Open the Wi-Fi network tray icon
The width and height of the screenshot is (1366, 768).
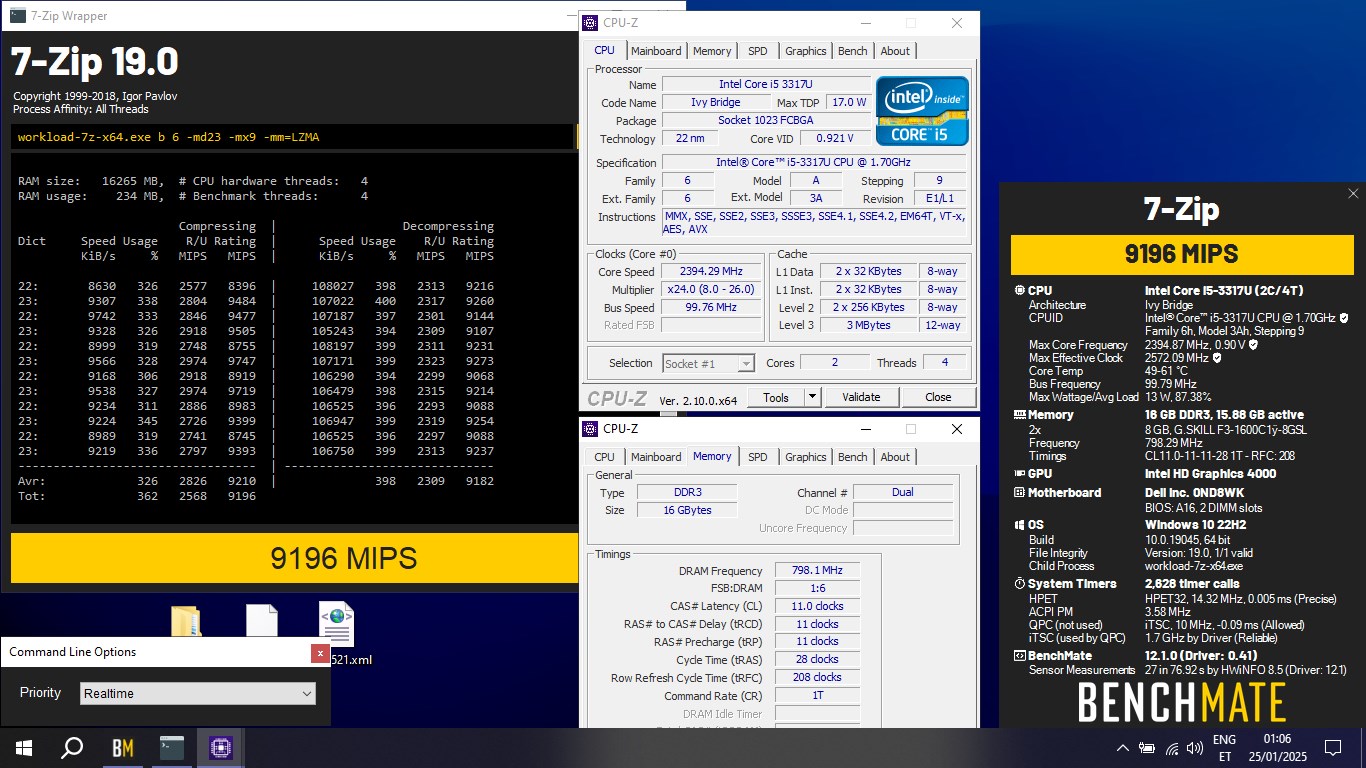(1170, 748)
